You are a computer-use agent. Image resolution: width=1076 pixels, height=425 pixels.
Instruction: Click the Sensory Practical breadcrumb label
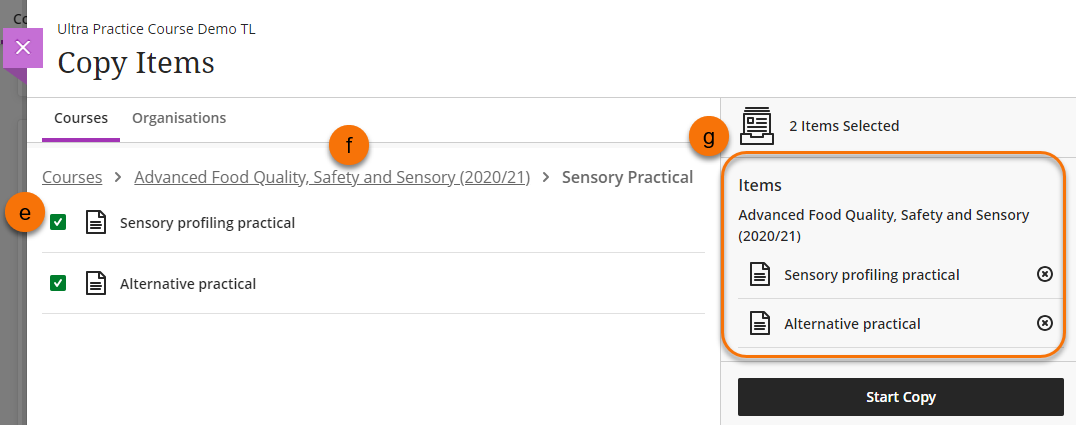pyautogui.click(x=627, y=177)
